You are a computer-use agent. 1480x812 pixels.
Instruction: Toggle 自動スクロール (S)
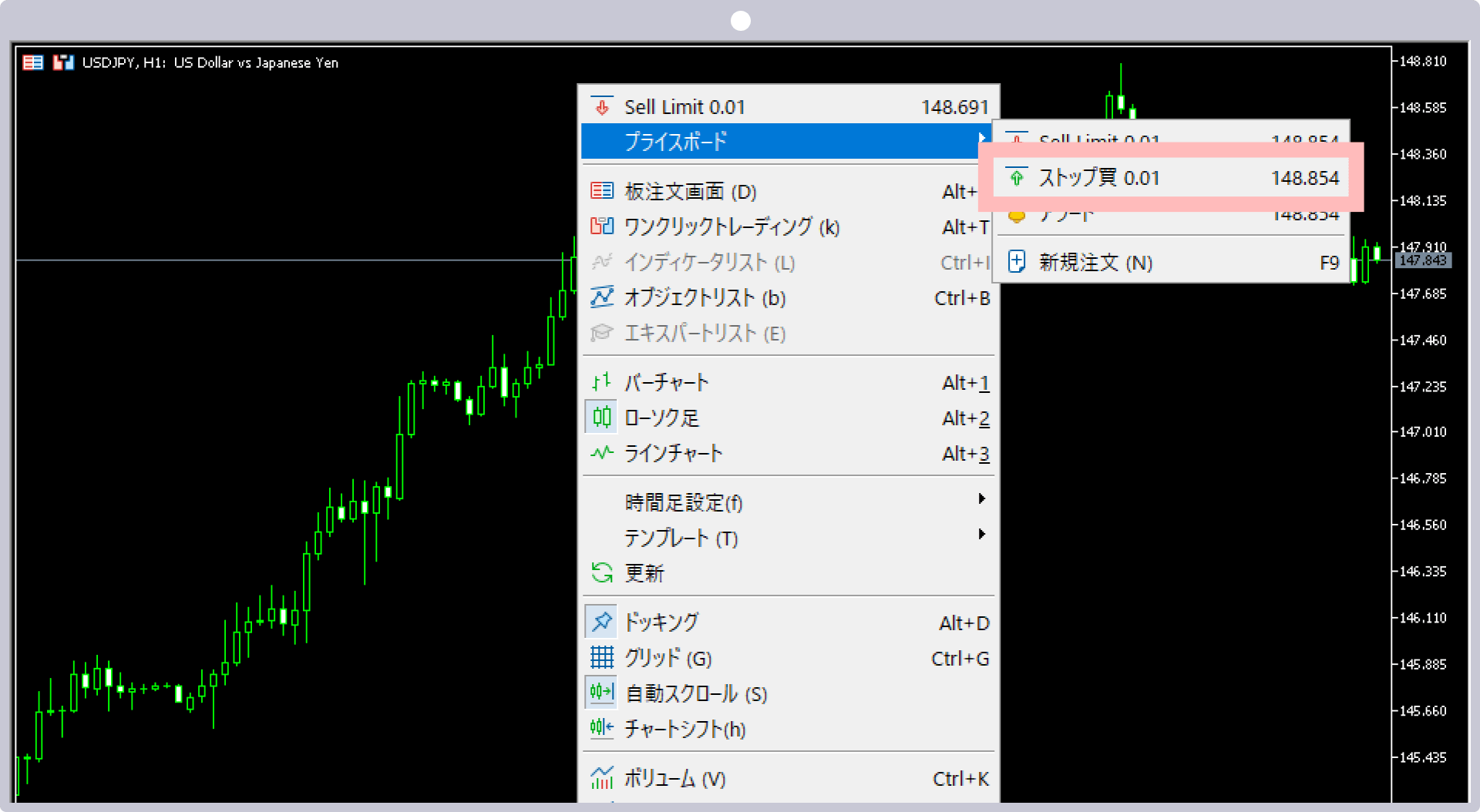pyautogui.click(x=789, y=693)
